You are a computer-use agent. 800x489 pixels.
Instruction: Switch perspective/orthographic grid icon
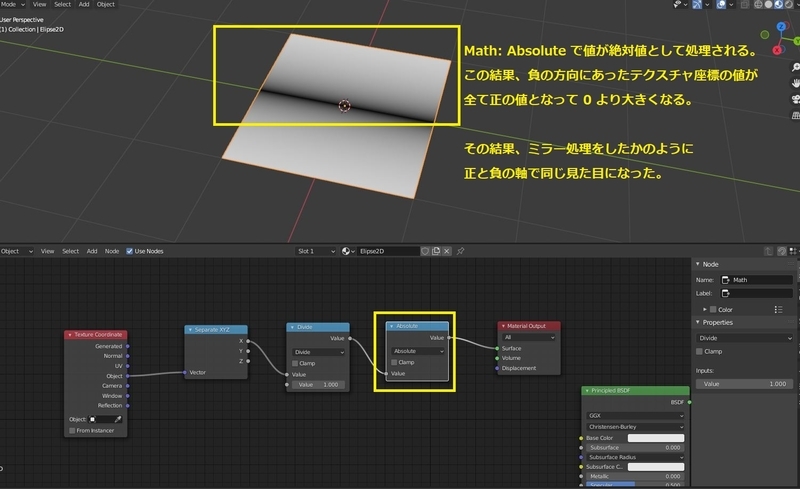795,115
